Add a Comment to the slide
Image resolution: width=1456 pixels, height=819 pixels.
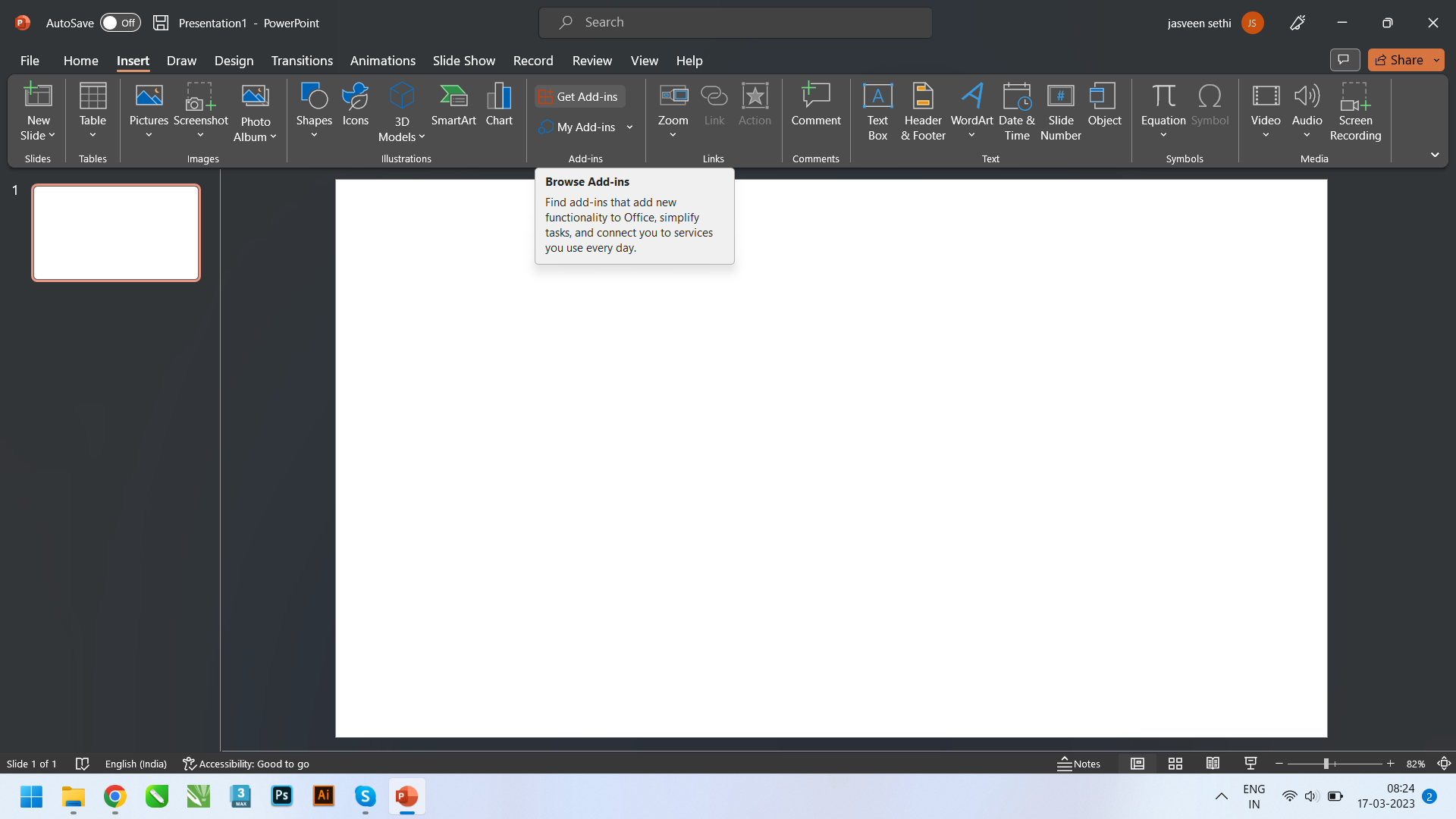click(816, 105)
